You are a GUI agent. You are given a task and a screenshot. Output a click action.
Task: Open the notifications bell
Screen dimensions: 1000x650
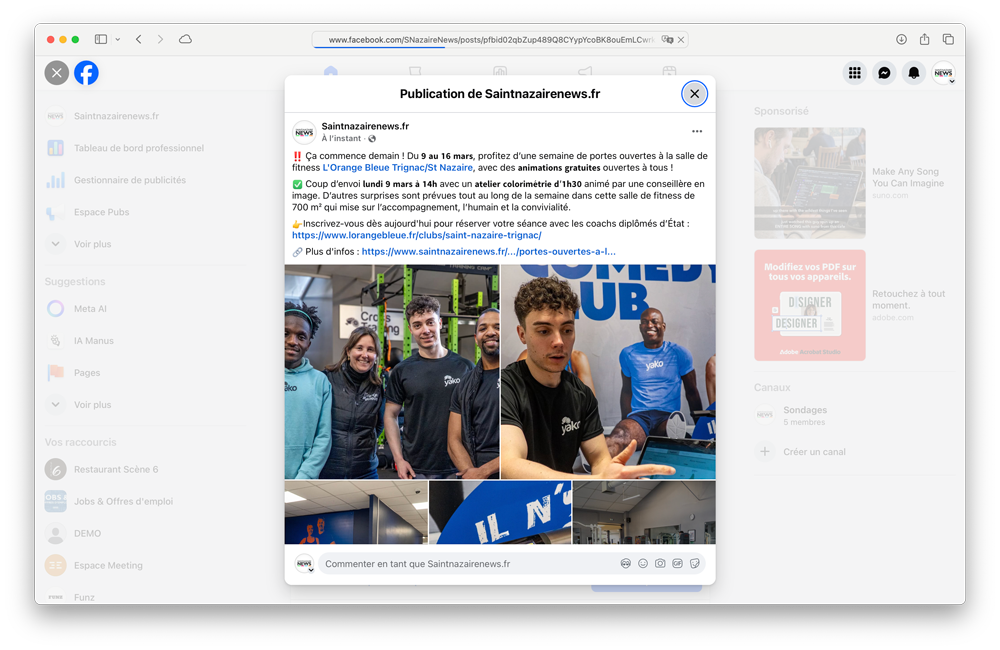[913, 73]
